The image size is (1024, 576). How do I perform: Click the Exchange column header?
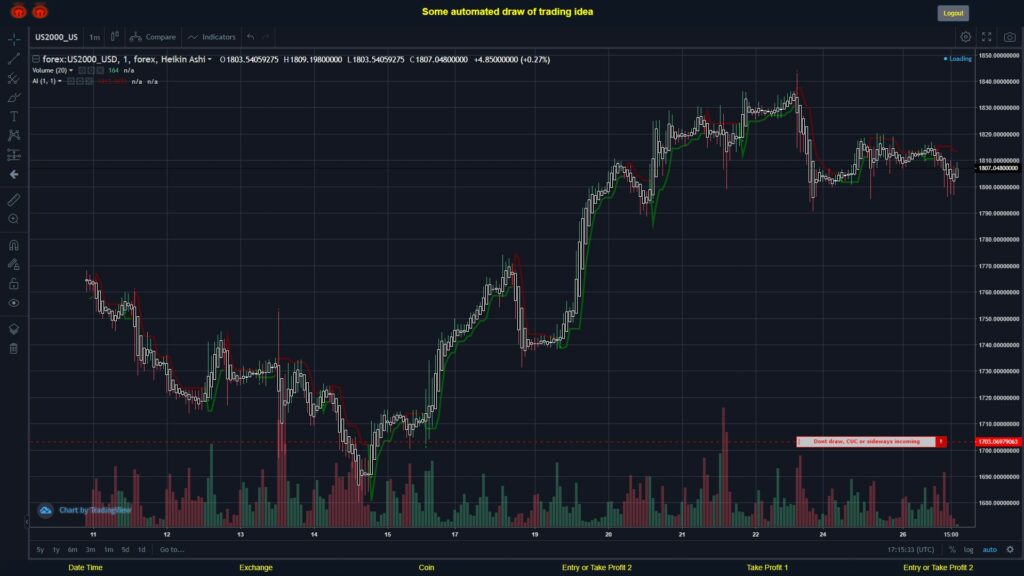point(256,568)
